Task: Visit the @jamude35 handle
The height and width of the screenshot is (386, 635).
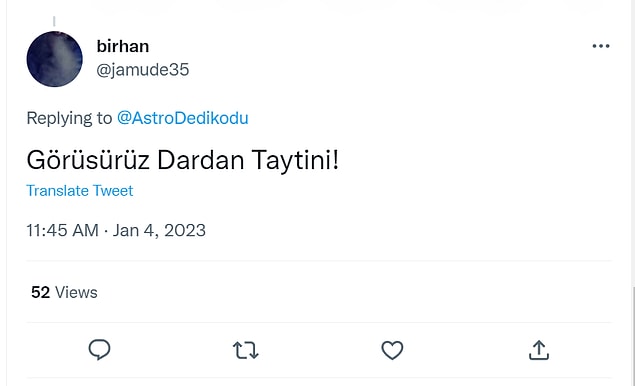Action: click(143, 70)
